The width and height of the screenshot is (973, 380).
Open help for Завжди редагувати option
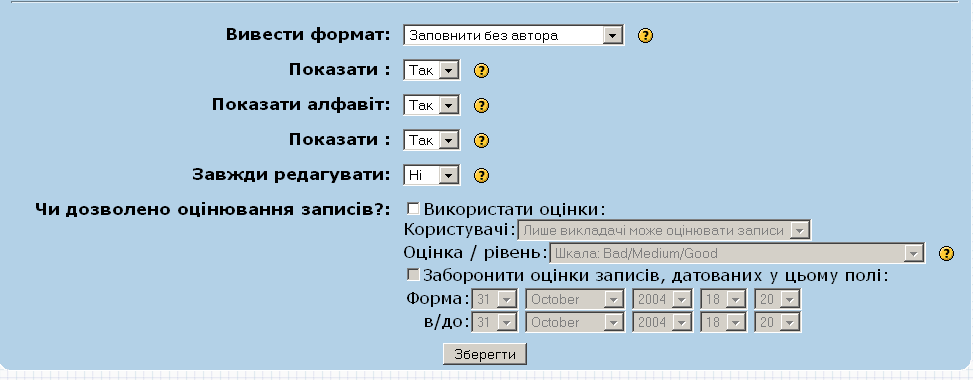(x=482, y=176)
